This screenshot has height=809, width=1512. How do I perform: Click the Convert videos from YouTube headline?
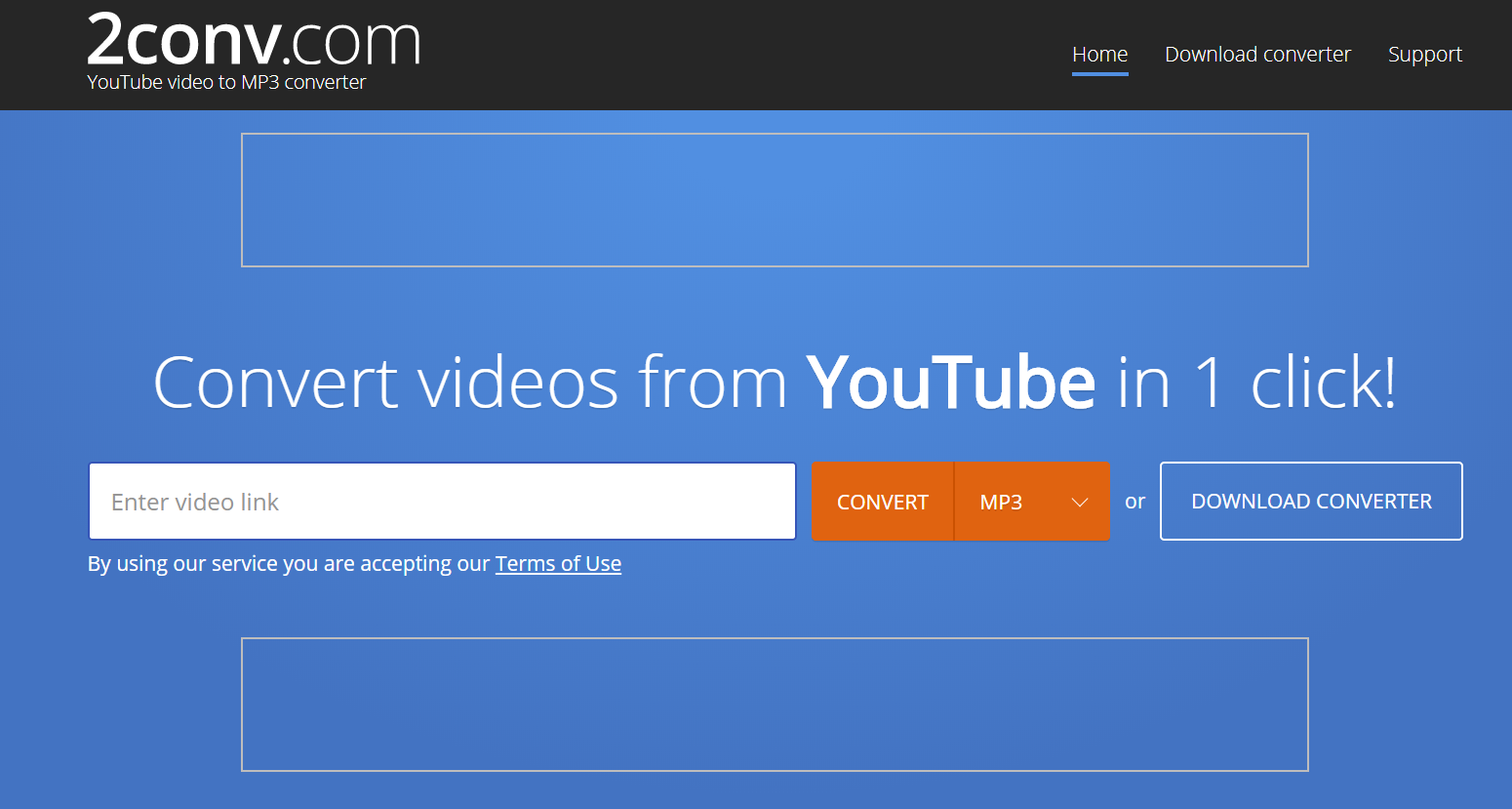tap(775, 382)
